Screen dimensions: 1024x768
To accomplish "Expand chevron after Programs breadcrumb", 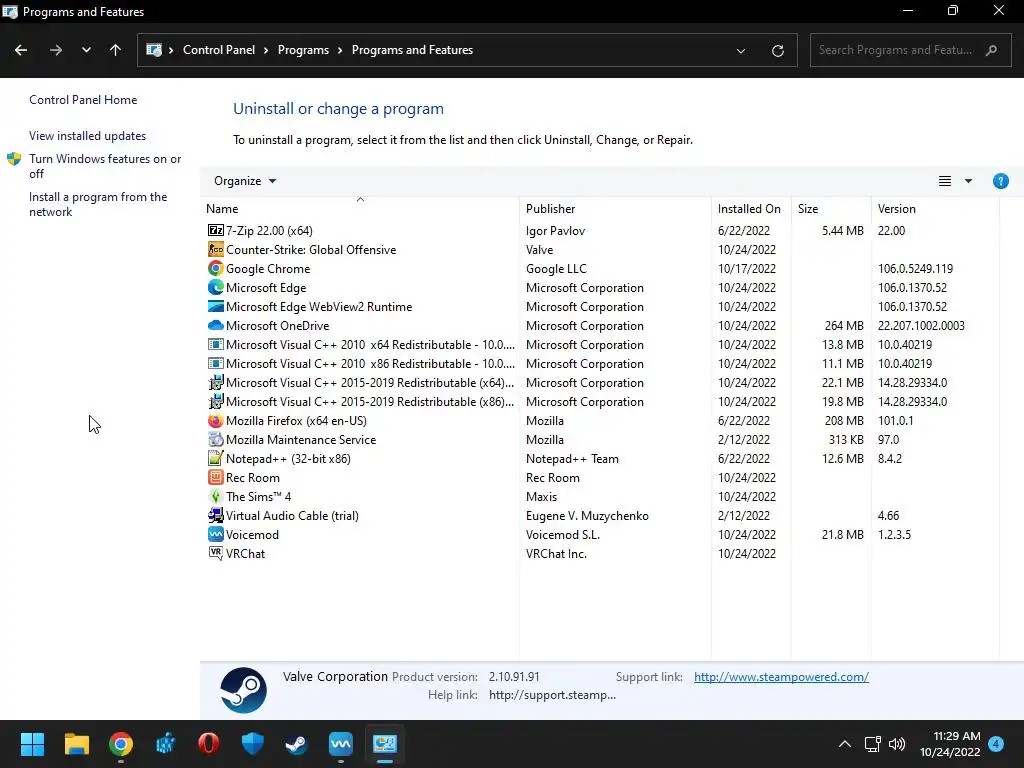I will [x=340, y=50].
